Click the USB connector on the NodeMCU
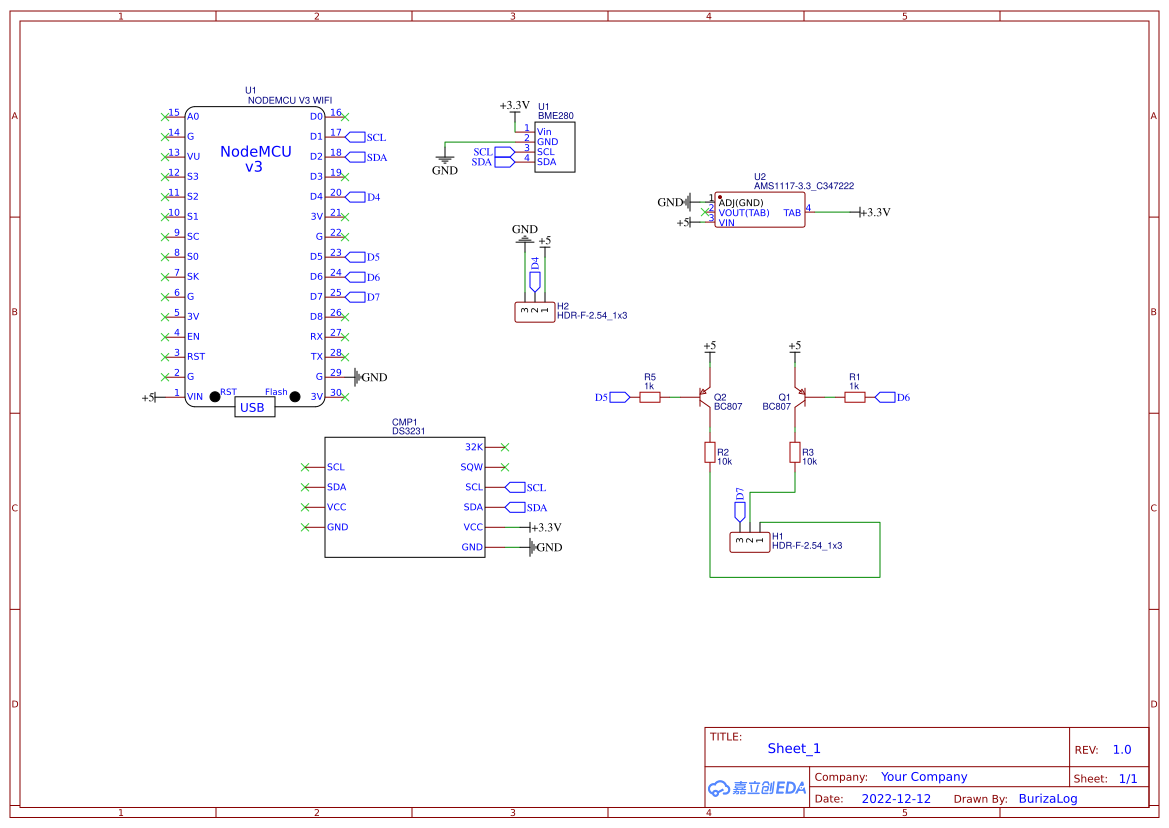 pos(253,407)
